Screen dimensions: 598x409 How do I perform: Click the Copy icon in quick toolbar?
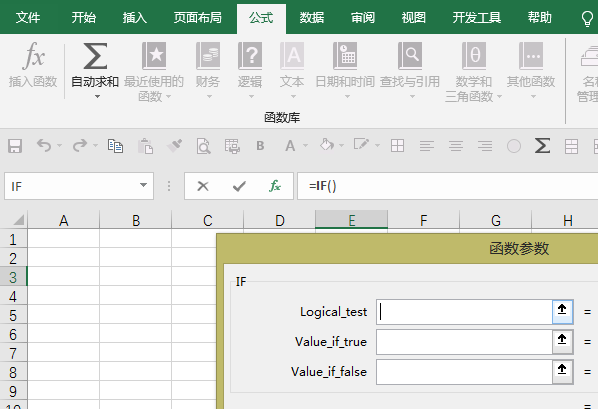(115, 146)
